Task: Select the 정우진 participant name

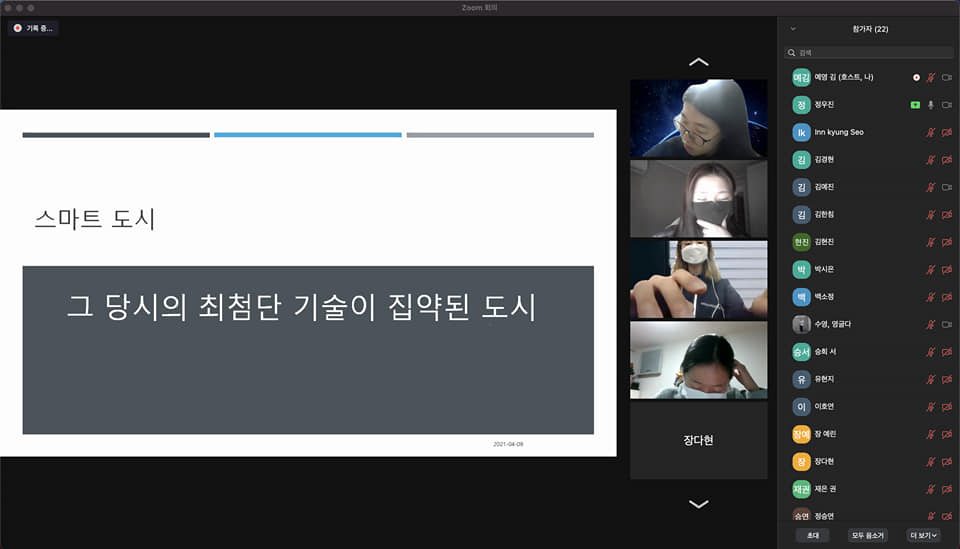Action: pos(824,105)
